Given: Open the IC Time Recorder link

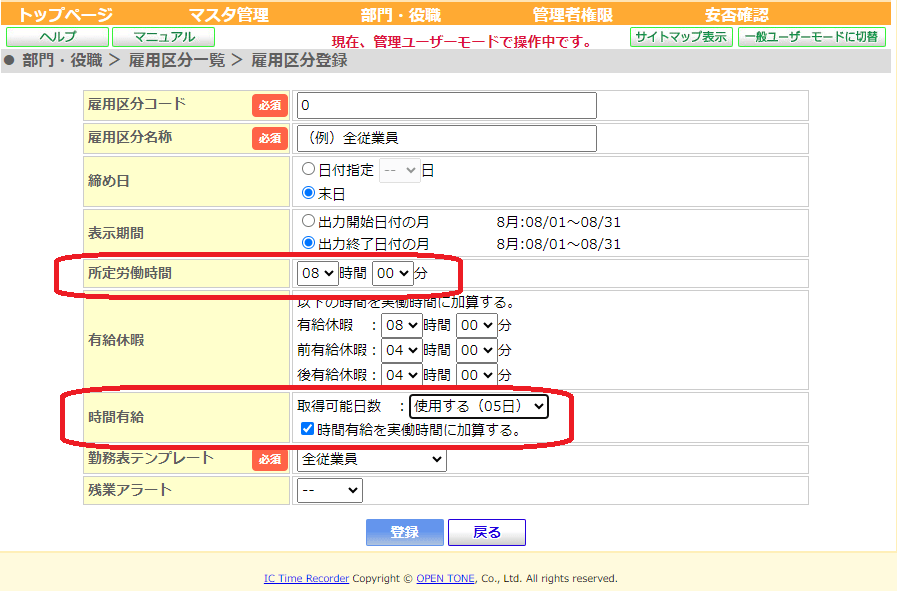Looking at the screenshot, I should click(x=306, y=578).
